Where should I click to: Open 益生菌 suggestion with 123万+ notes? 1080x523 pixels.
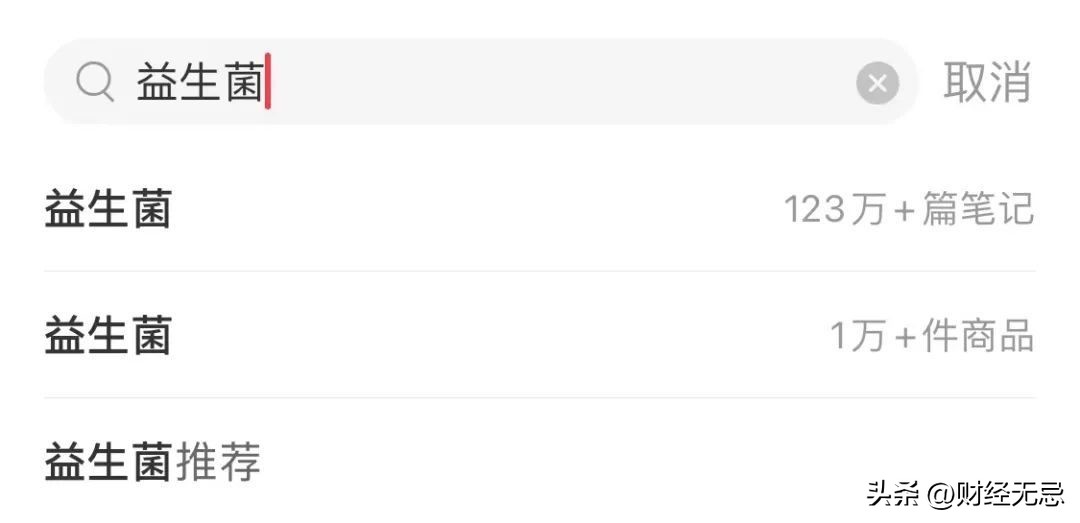[108, 210]
